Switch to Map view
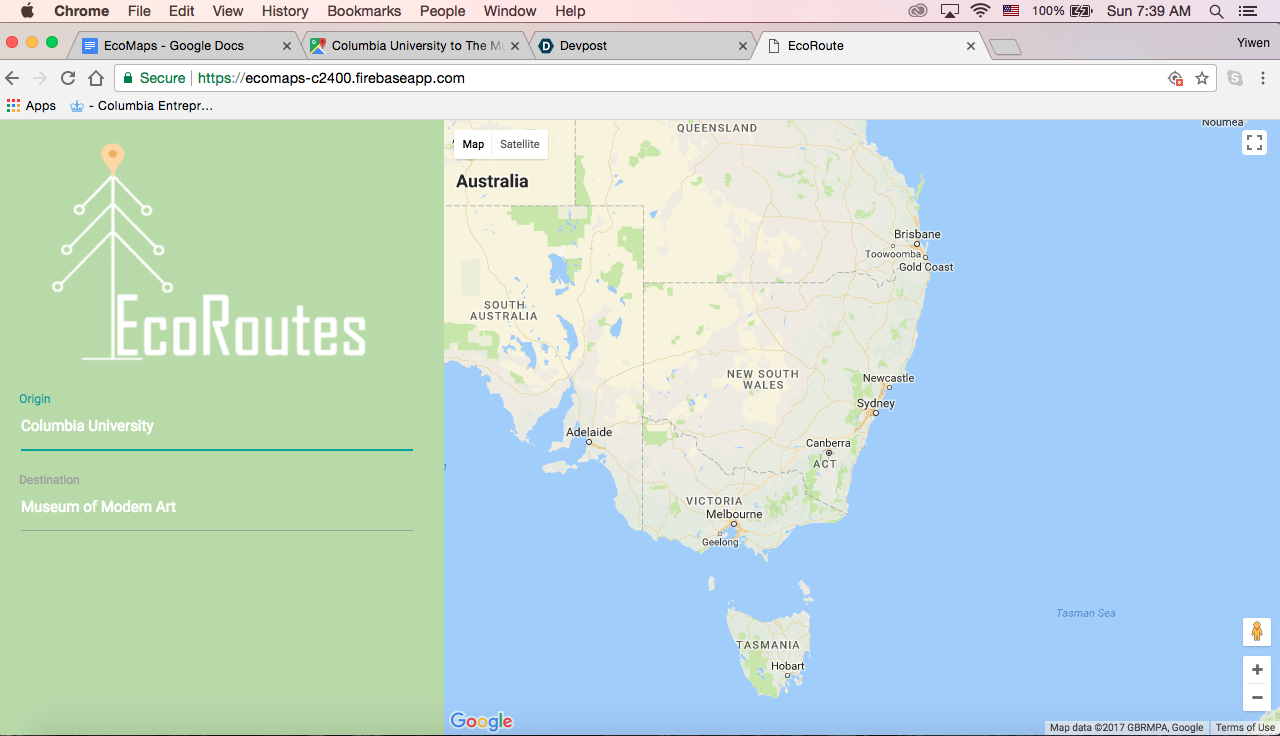The height and width of the screenshot is (736, 1280). click(x=473, y=144)
